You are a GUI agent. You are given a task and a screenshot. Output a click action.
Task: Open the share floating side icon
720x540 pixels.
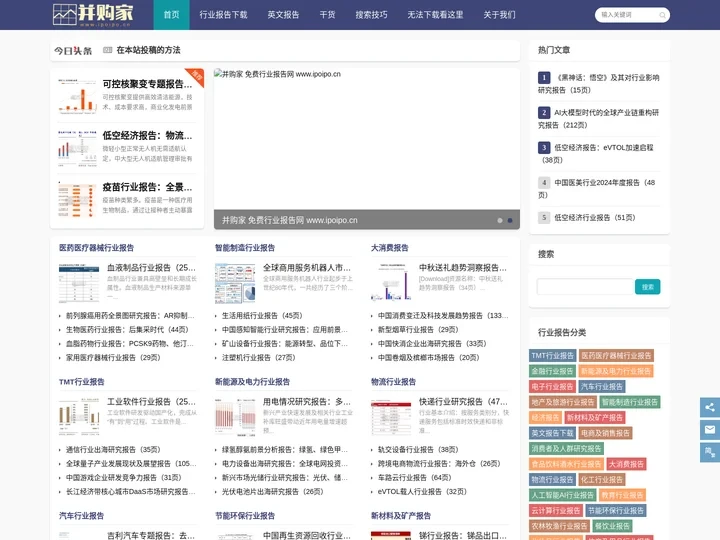tap(710, 407)
